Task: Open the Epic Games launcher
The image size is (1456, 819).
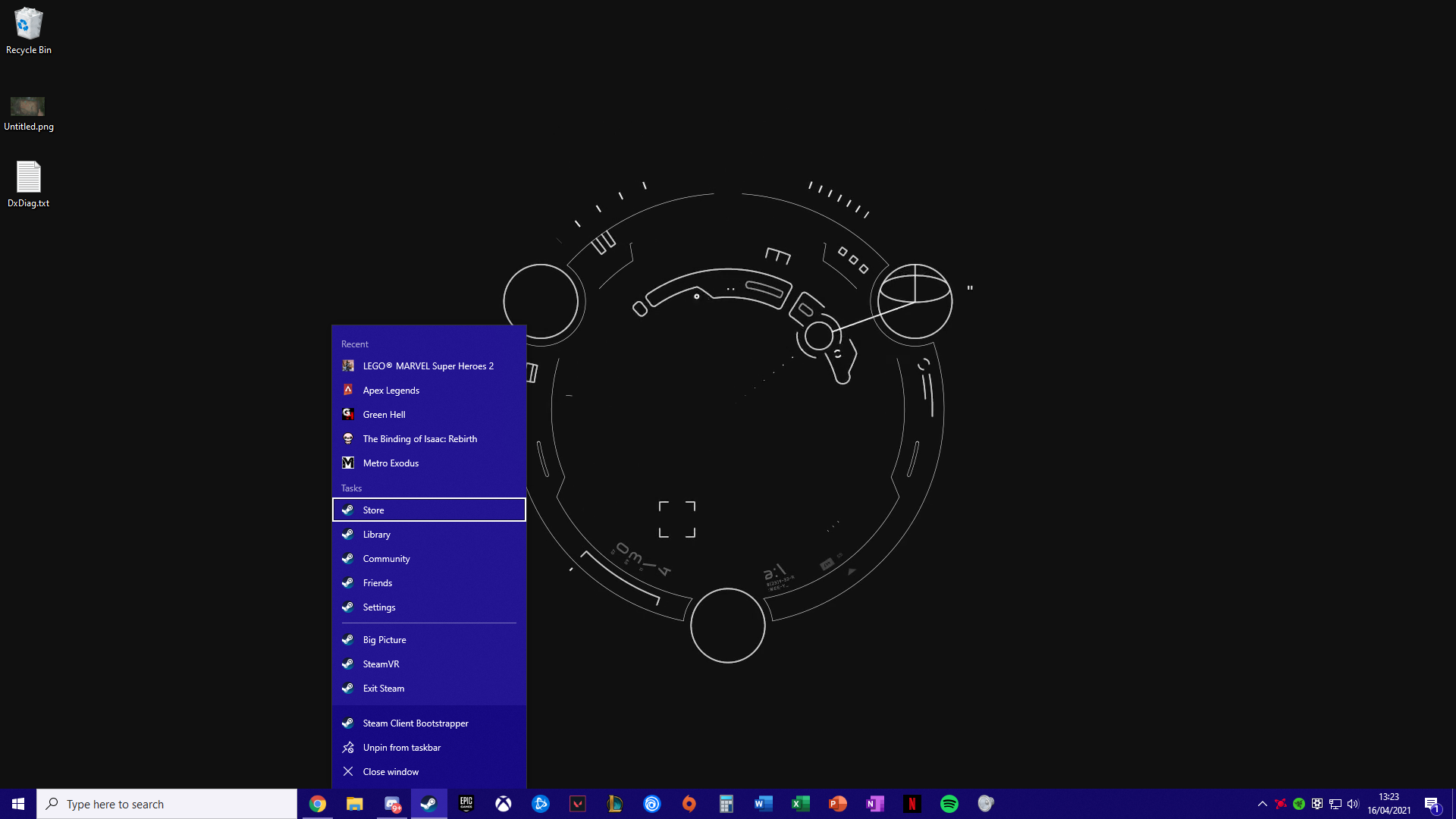Action: (466, 804)
